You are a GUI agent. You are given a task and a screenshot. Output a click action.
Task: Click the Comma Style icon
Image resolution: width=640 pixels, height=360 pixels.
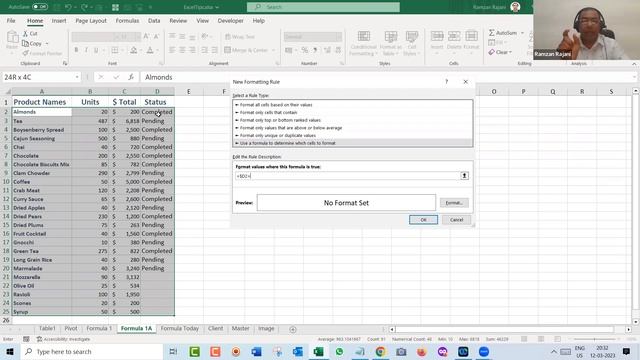tap(315, 50)
